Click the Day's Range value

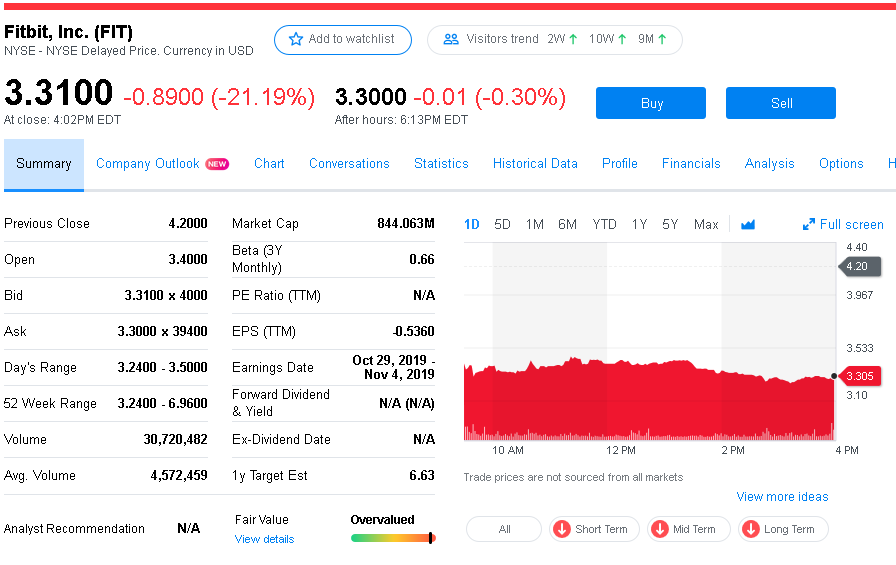tap(162, 368)
